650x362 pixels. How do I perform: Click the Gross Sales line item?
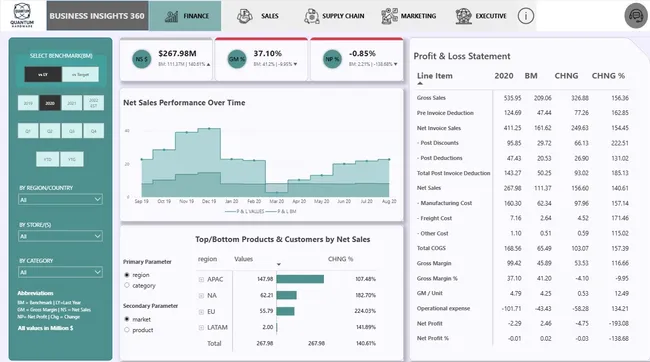(x=431, y=98)
